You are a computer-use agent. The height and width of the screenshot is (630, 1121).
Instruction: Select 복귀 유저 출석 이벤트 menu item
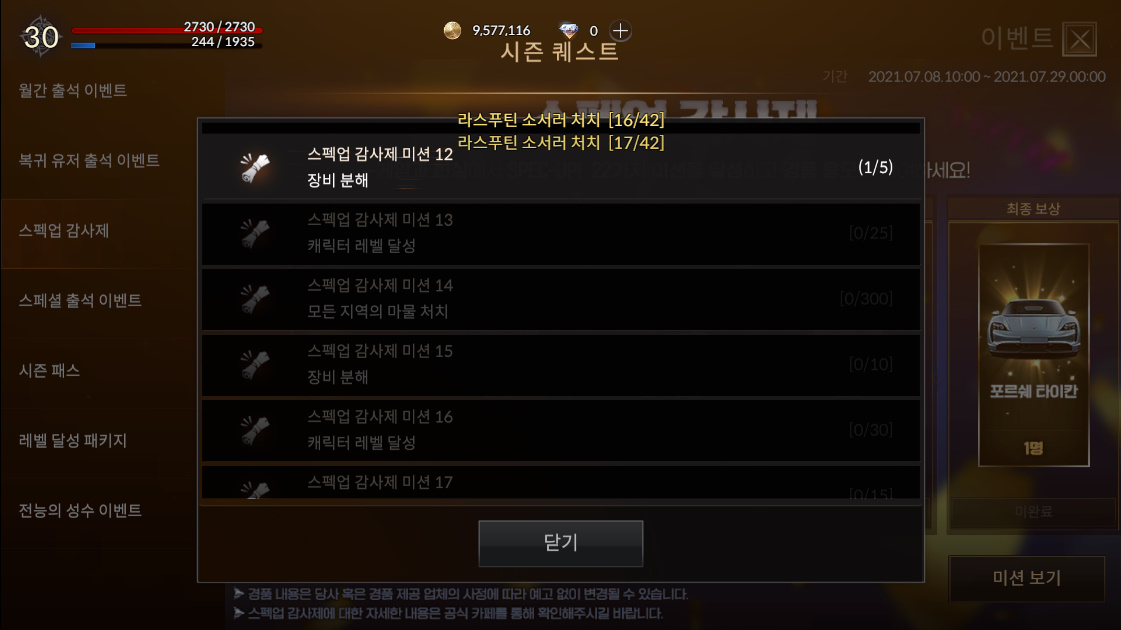[89, 160]
